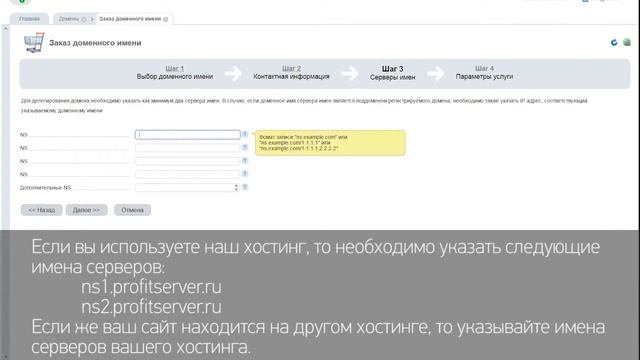The height and width of the screenshot is (360, 640).
Task: Click the Отмена button
Action: tap(132, 210)
